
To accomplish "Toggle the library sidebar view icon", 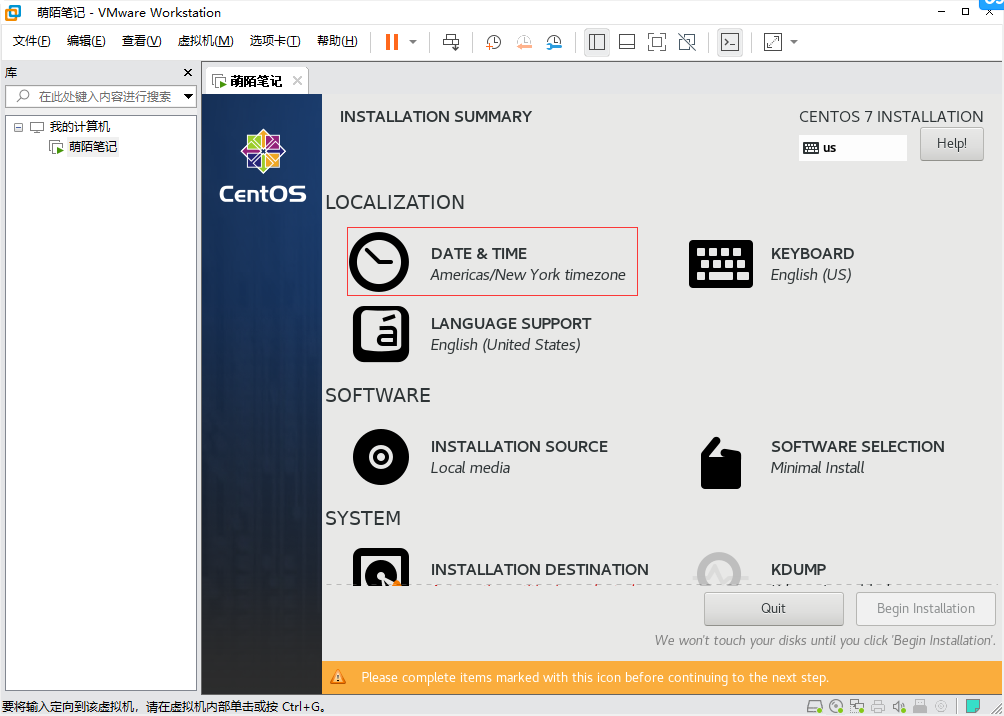I will pos(597,42).
